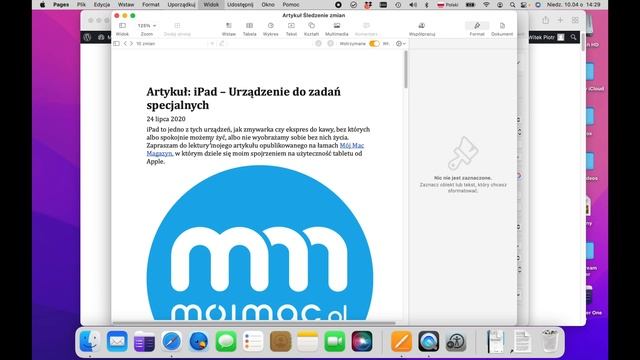This screenshot has height=360, width=640.
Task: Click the document vertical scrollbar
Action: (405, 69)
